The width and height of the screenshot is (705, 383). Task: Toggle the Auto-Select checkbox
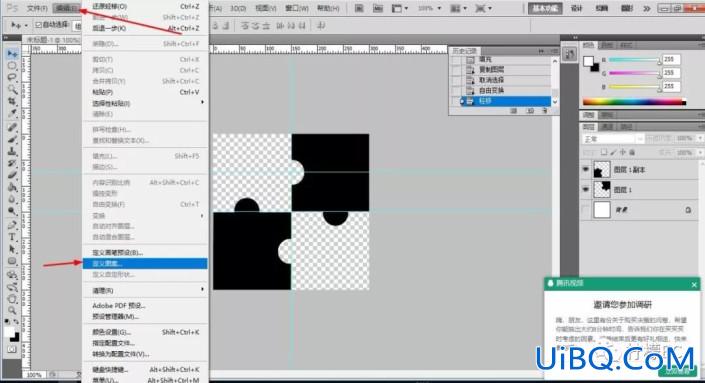[x=38, y=25]
